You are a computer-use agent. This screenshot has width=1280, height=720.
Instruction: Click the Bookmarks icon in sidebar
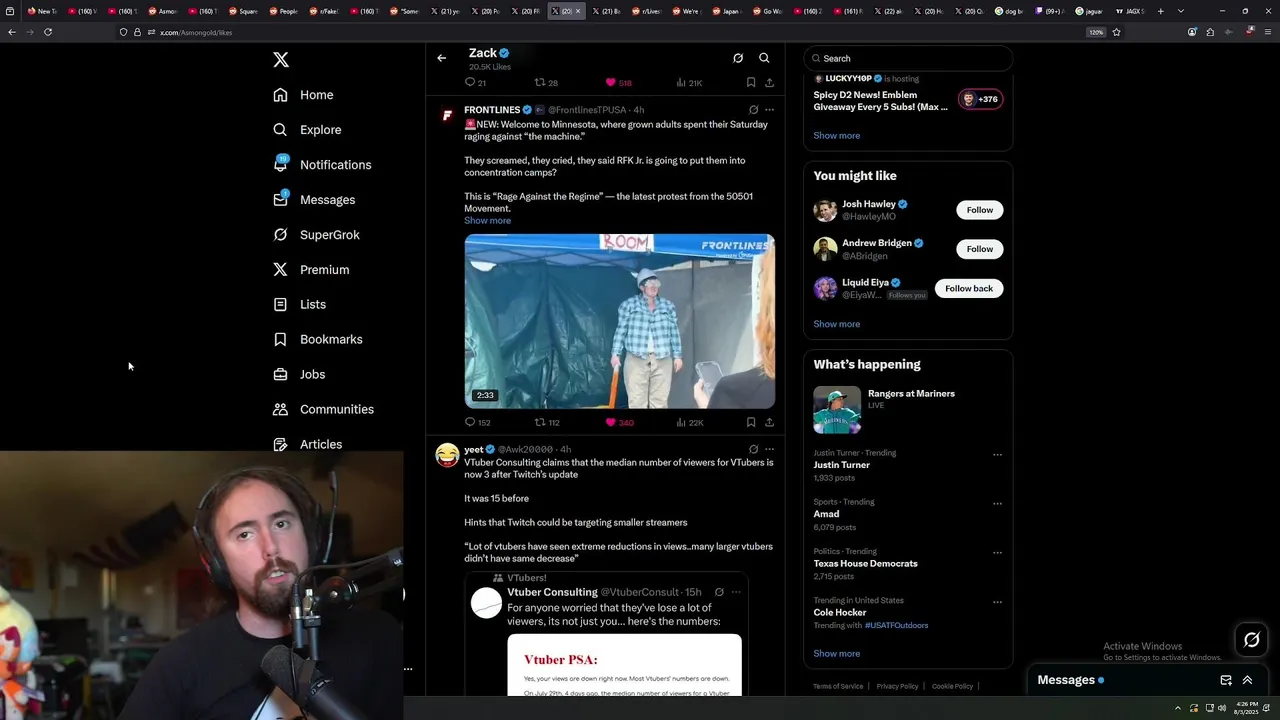(280, 339)
